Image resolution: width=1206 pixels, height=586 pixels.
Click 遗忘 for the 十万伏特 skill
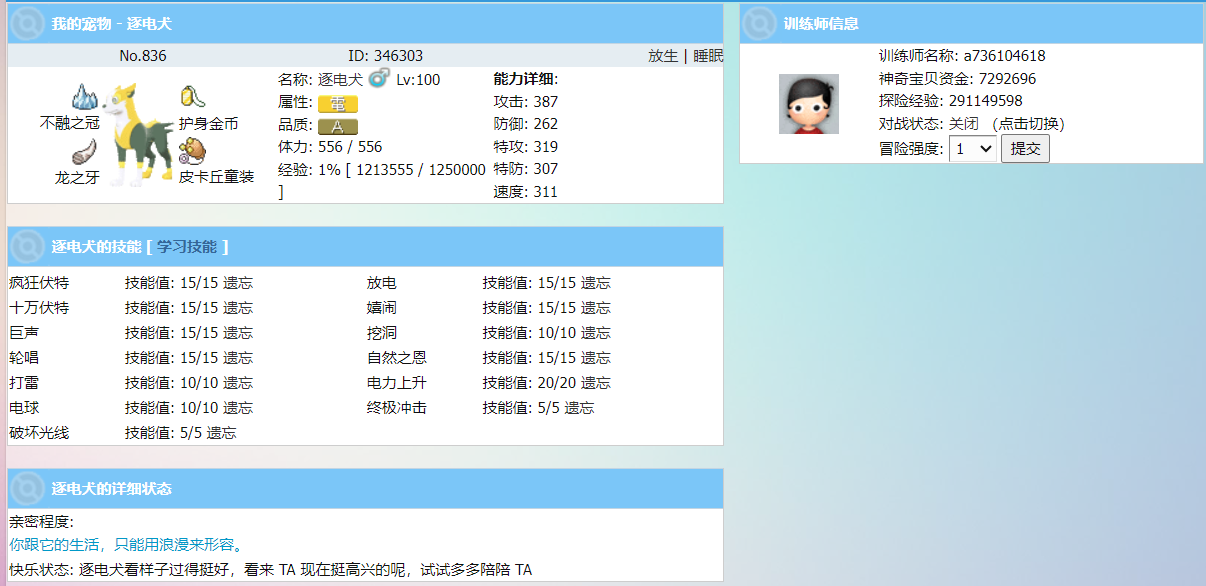click(238, 308)
